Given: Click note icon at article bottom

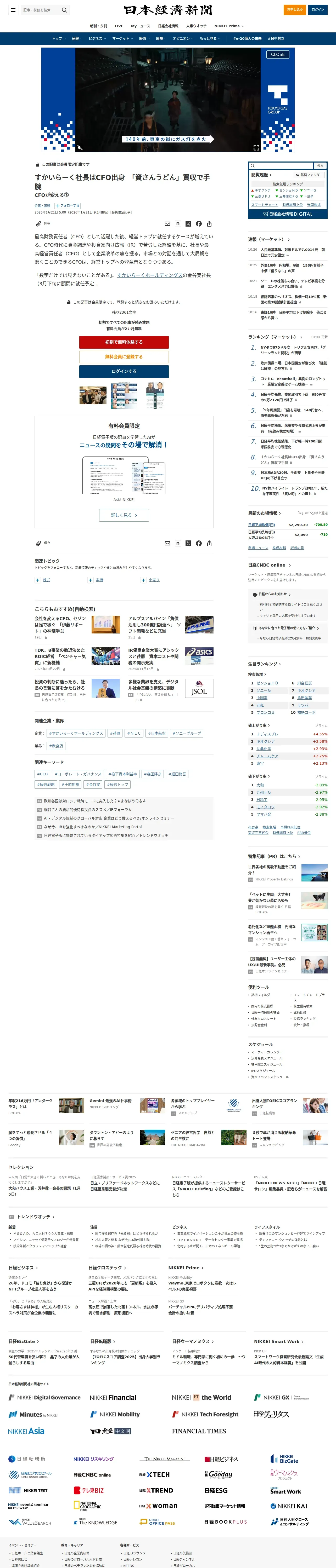Looking at the screenshot, I should click(x=177, y=543).
